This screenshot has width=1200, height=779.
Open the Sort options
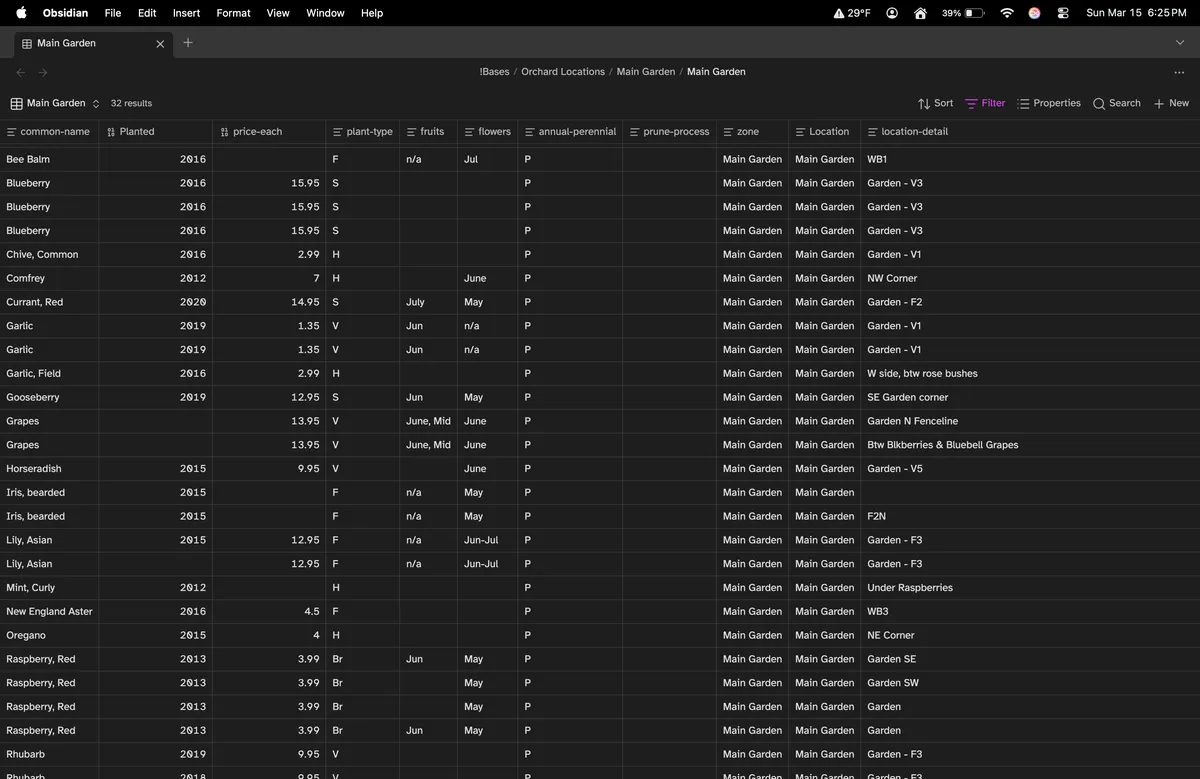coord(935,103)
